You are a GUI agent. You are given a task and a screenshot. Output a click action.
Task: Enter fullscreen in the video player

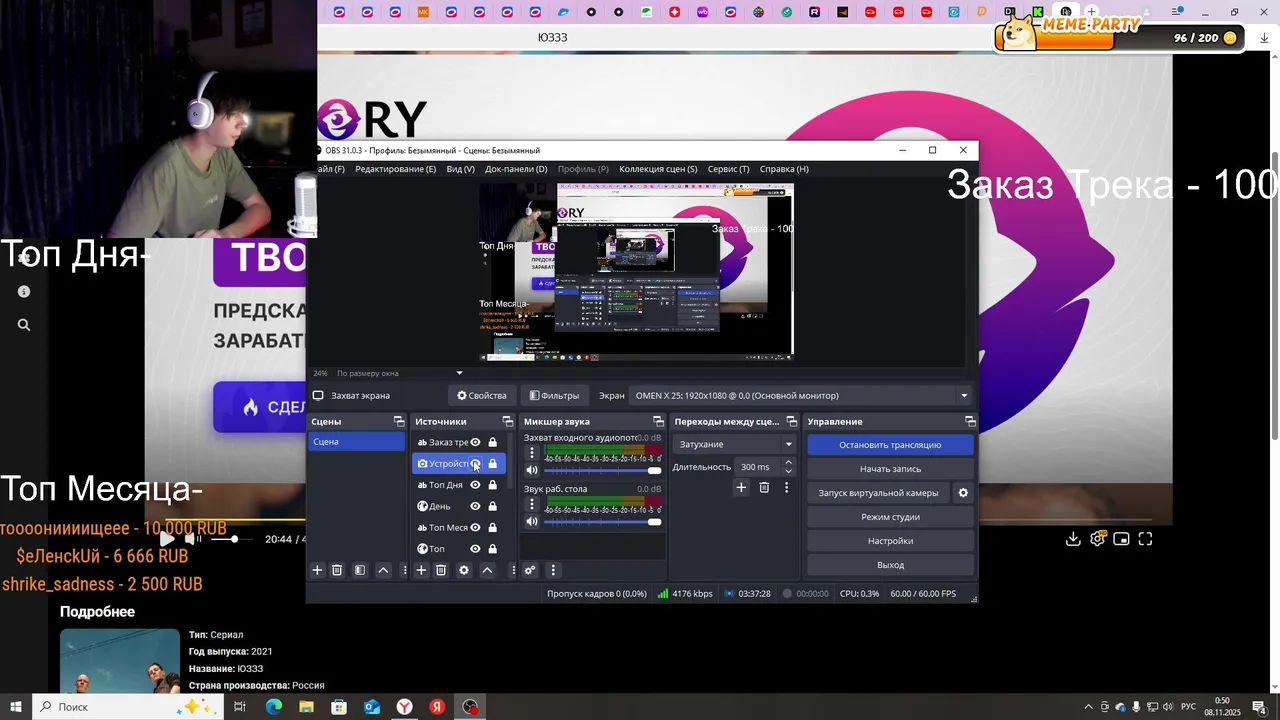pyautogui.click(x=1146, y=539)
